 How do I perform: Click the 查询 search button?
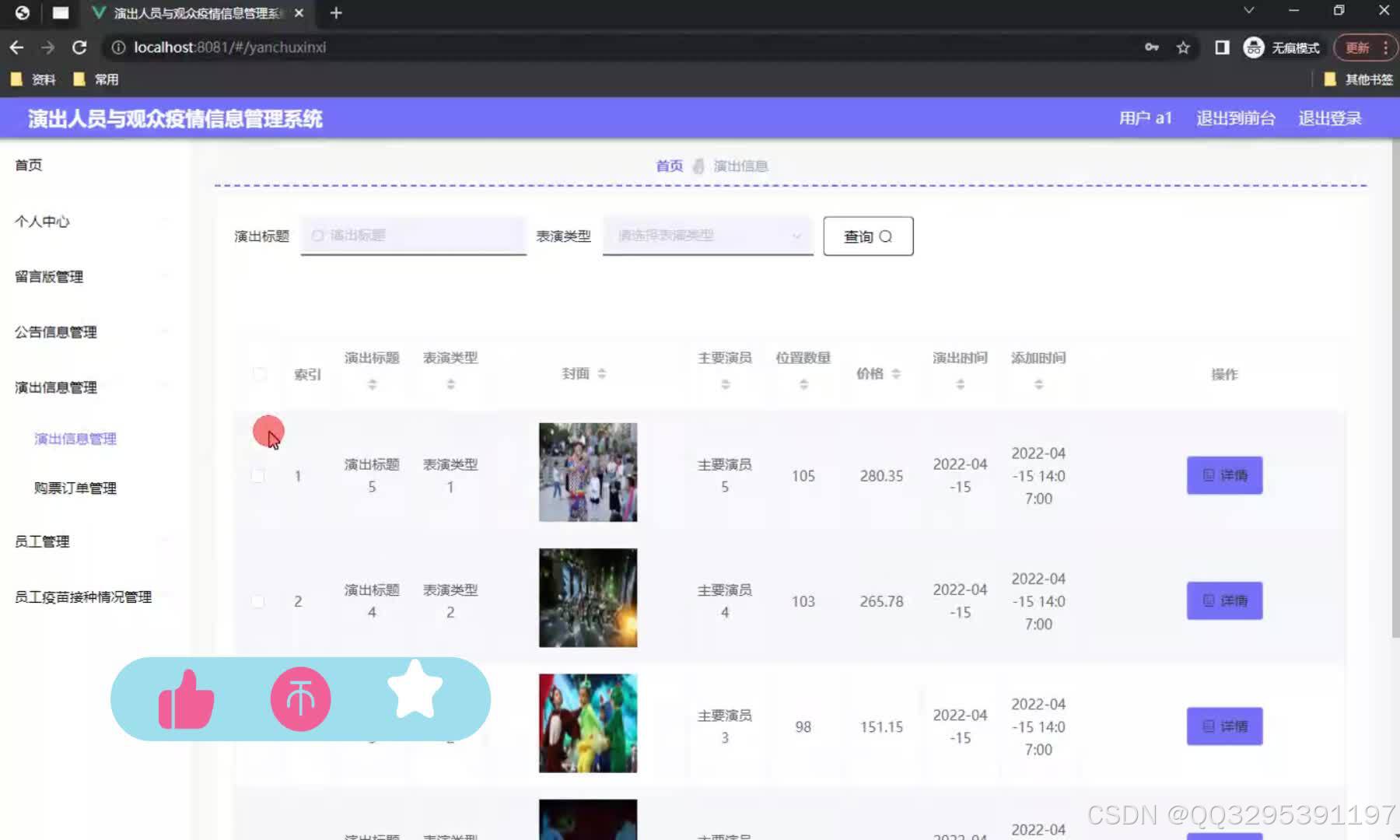point(868,236)
